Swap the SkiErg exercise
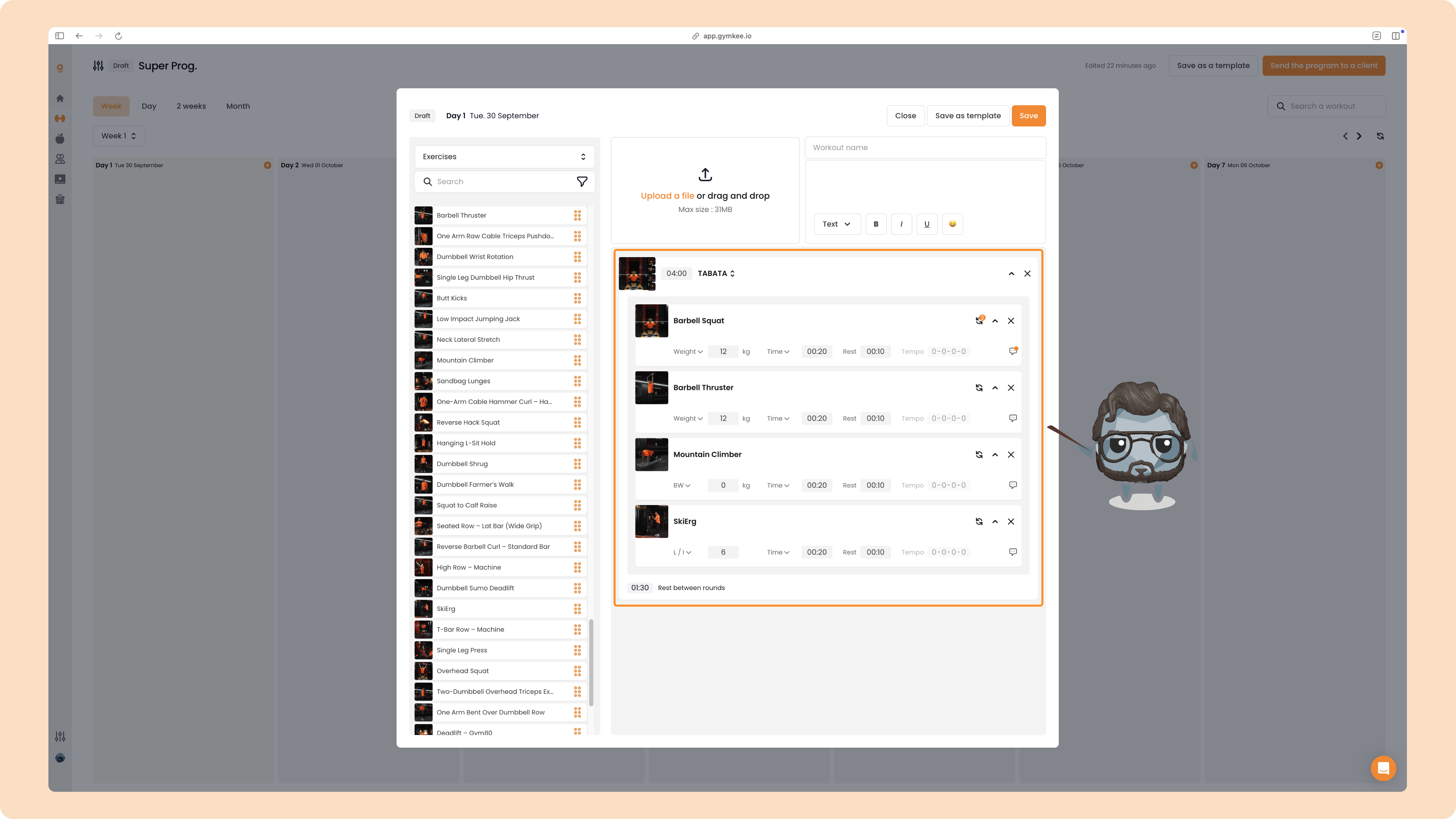 (979, 521)
